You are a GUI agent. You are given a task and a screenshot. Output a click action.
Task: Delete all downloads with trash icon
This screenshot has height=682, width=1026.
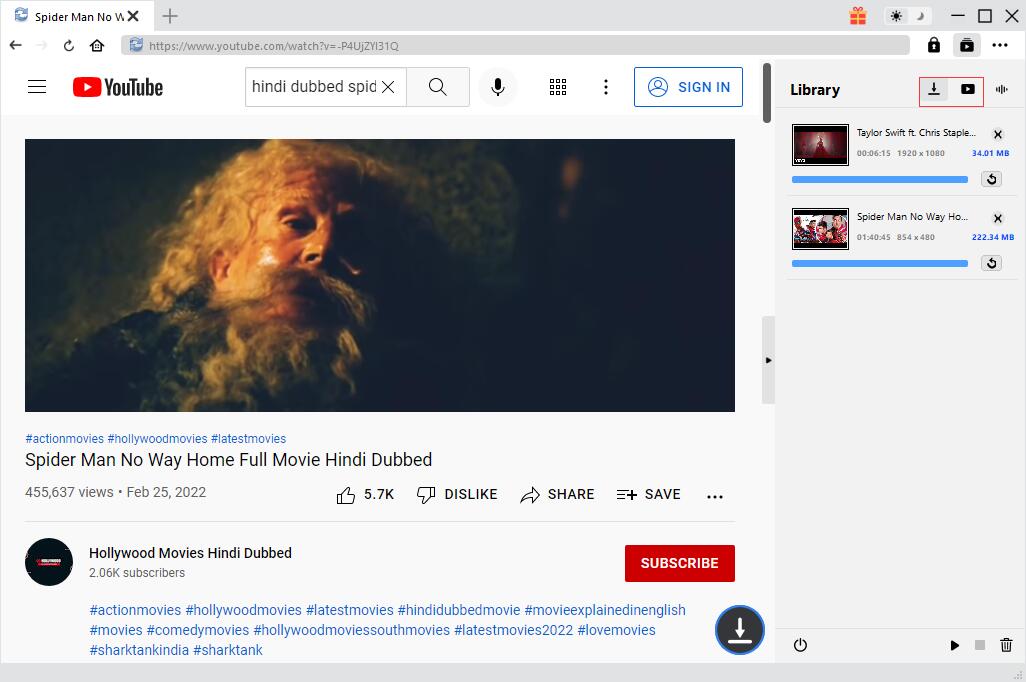click(1006, 646)
